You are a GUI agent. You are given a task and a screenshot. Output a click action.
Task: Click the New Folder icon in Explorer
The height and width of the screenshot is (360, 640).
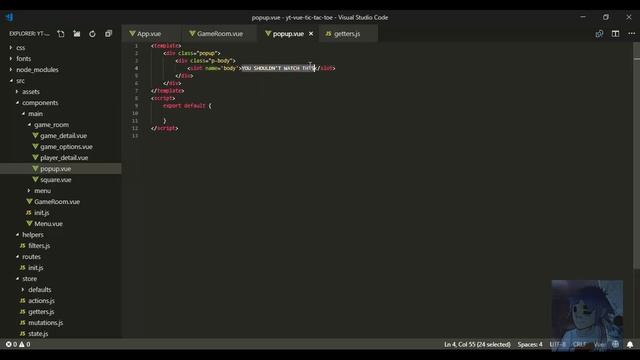tap(77, 34)
